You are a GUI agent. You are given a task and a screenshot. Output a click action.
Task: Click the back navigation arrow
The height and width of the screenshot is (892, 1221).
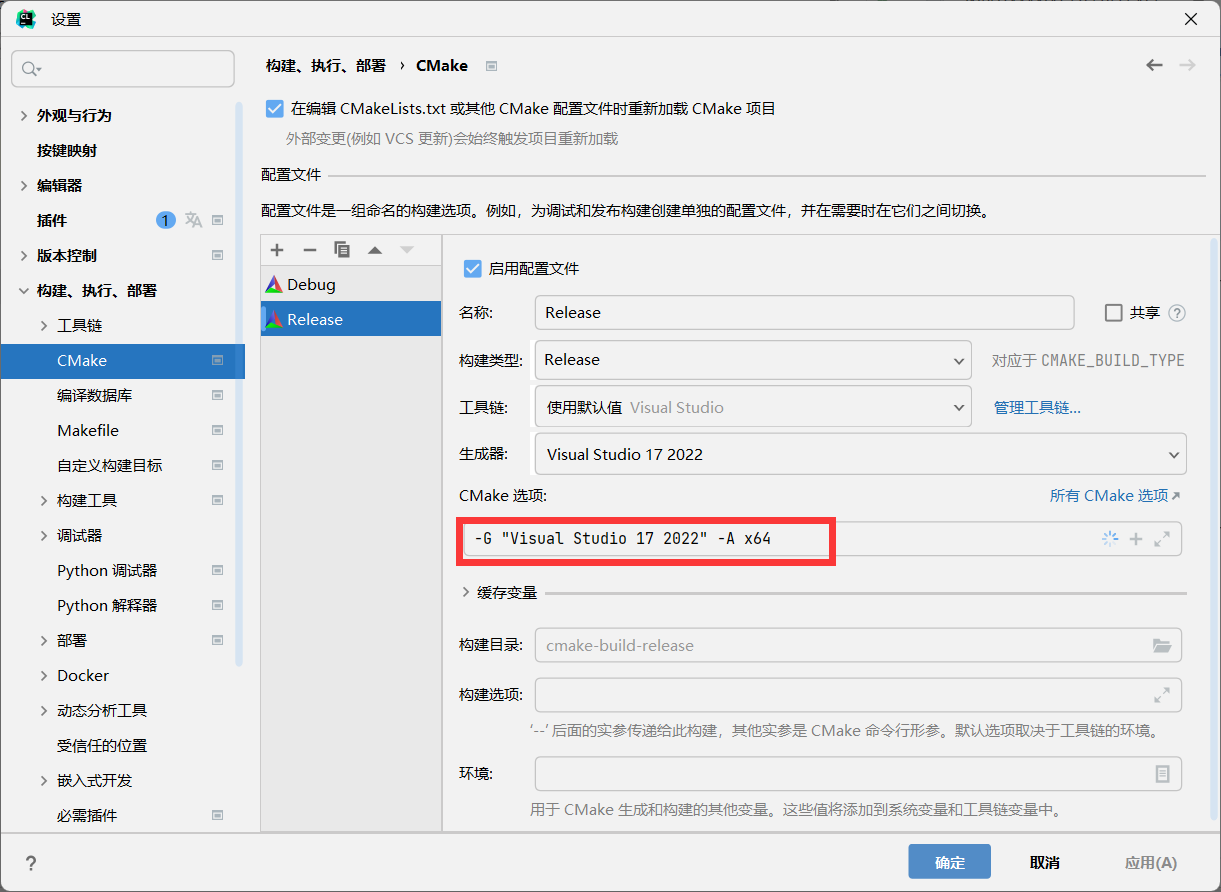coord(1155,65)
